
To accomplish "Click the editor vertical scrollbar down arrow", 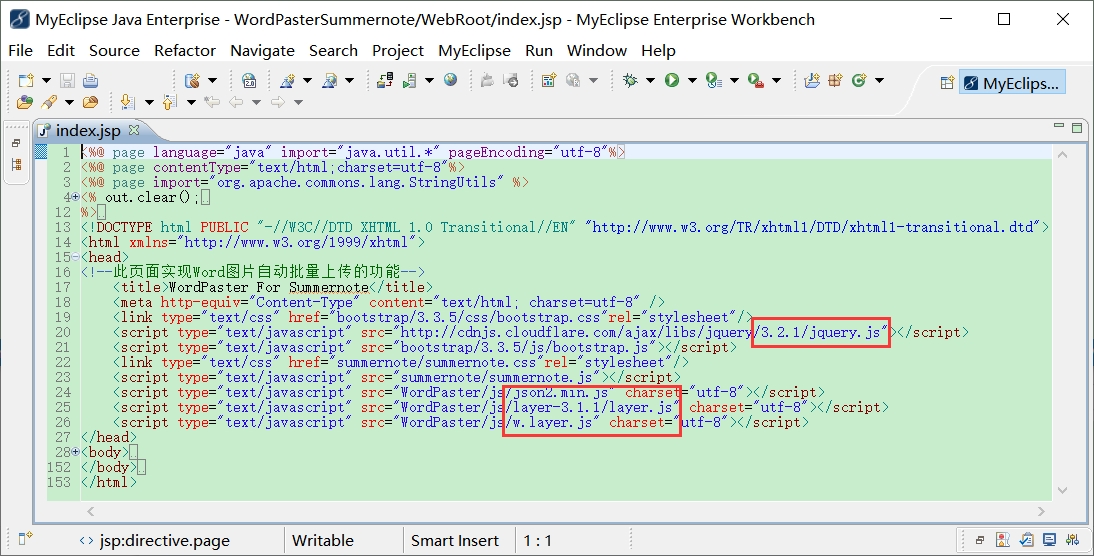I will pyautogui.click(x=1063, y=490).
